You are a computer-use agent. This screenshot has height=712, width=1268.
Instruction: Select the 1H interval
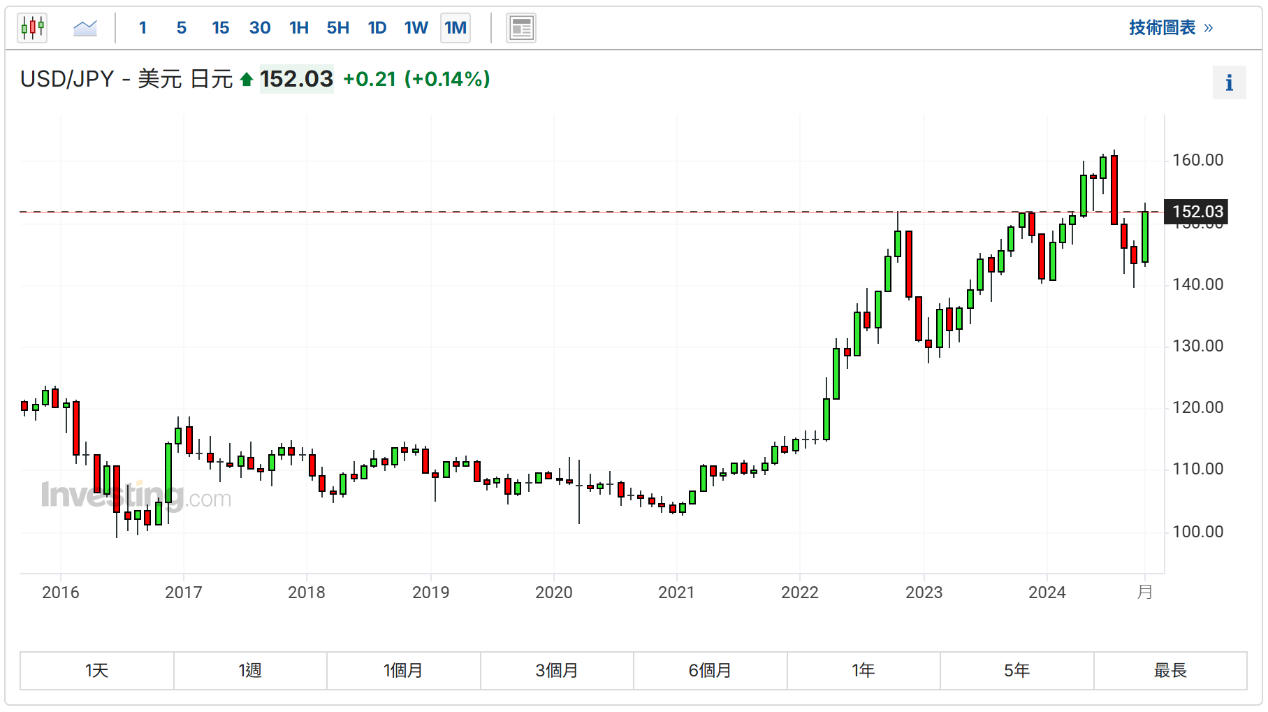pyautogui.click(x=298, y=28)
